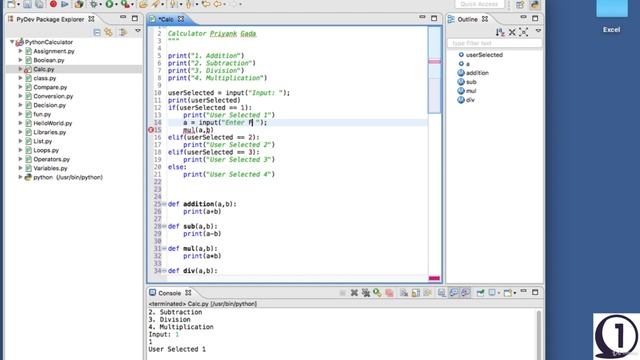640x360 pixels.
Task: Open Package Explorer view menu arrow
Action: (x=138, y=31)
